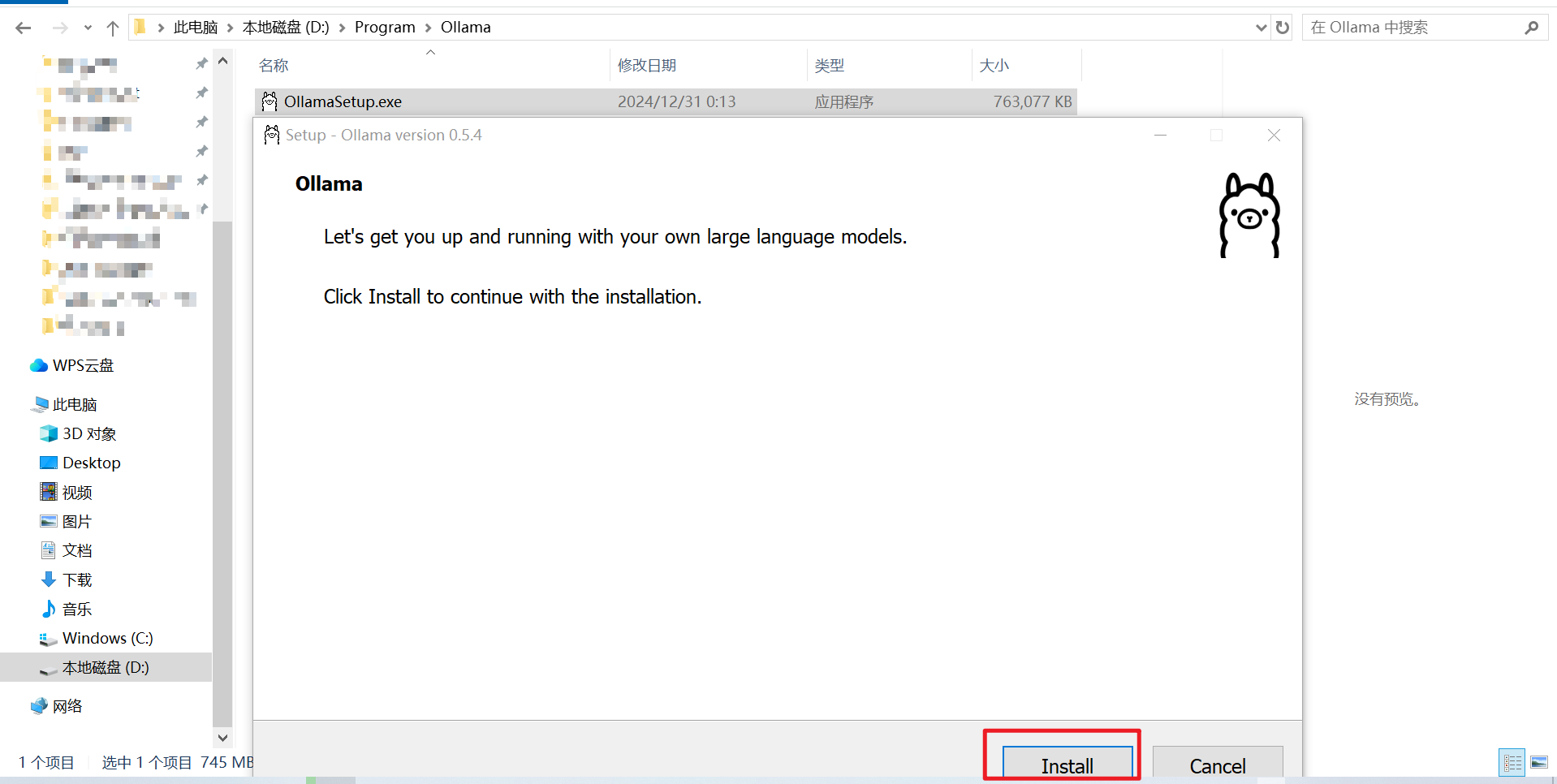The image size is (1557, 784).
Task: Click the 本地磁盘 (D:) drive icon
Action: pyautogui.click(x=49, y=670)
